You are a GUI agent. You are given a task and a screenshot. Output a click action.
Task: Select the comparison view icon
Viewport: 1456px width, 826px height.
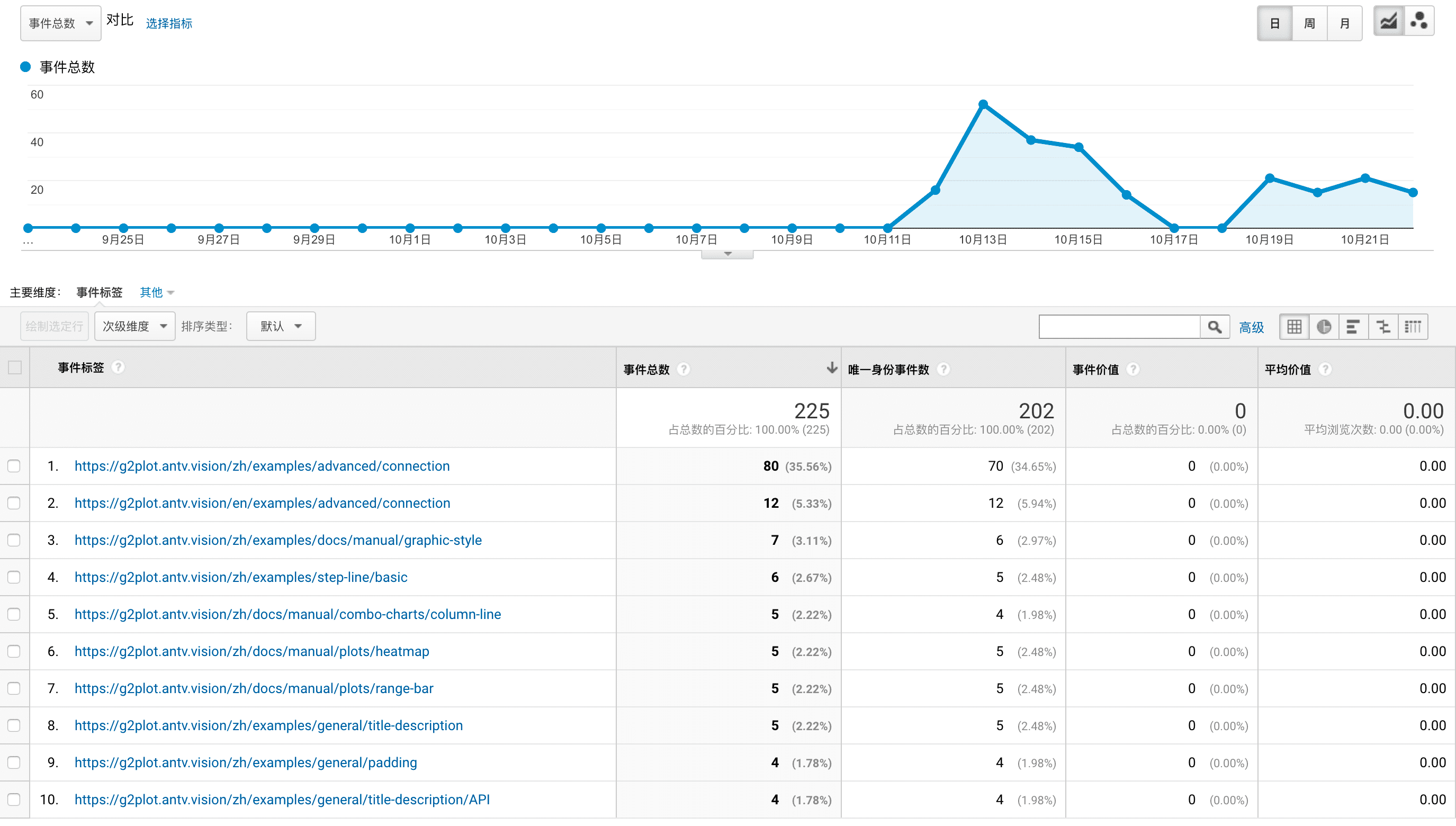pyautogui.click(x=1383, y=327)
